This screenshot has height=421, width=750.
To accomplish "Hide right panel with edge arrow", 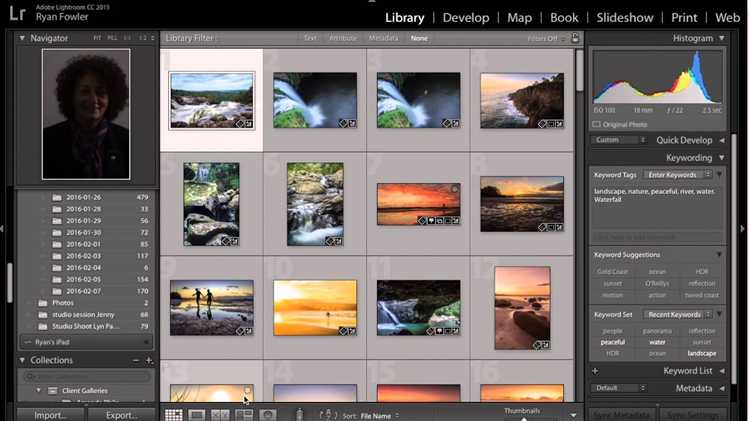I will pyautogui.click(x=743, y=229).
